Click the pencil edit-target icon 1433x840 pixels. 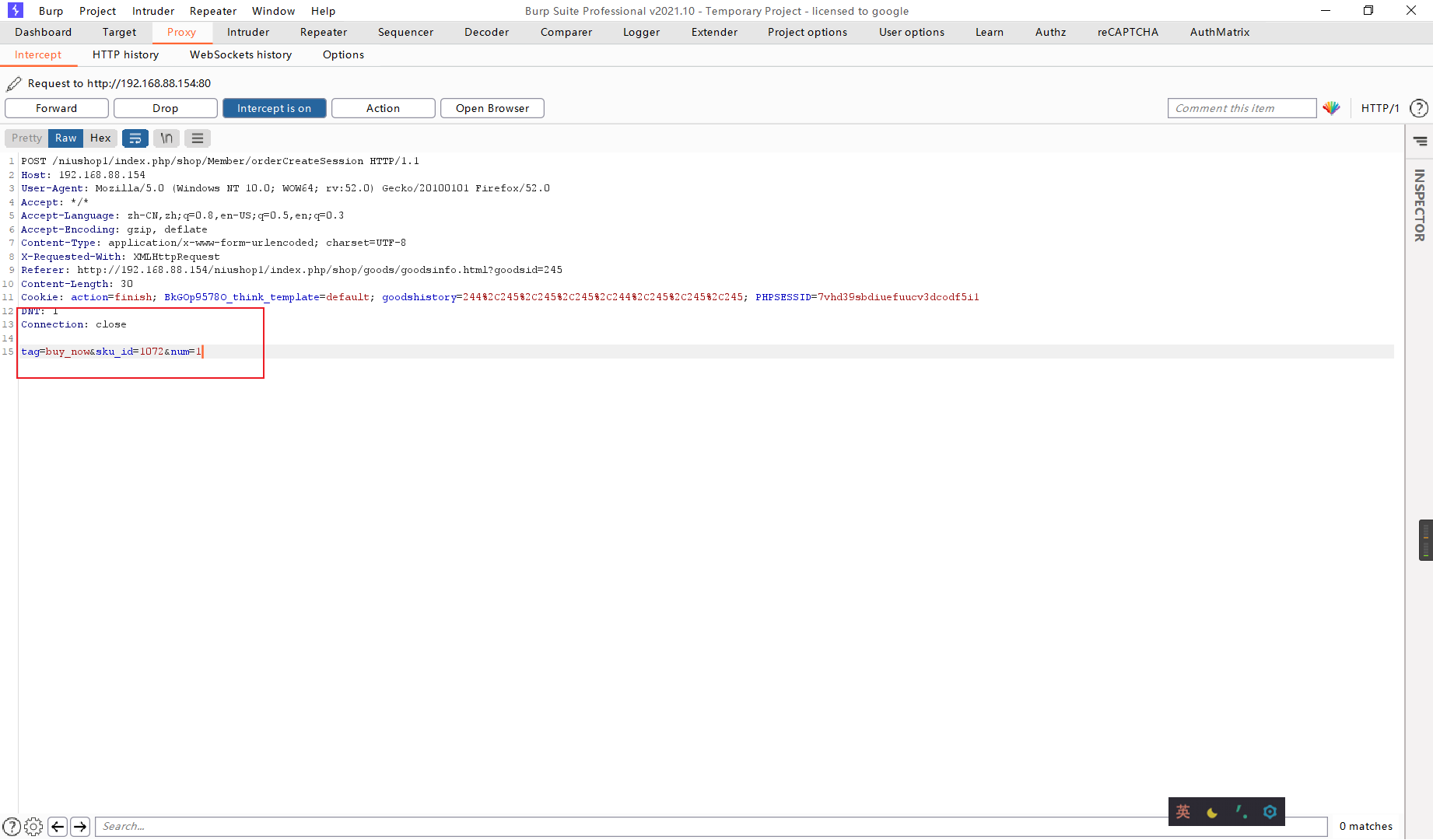(14, 83)
